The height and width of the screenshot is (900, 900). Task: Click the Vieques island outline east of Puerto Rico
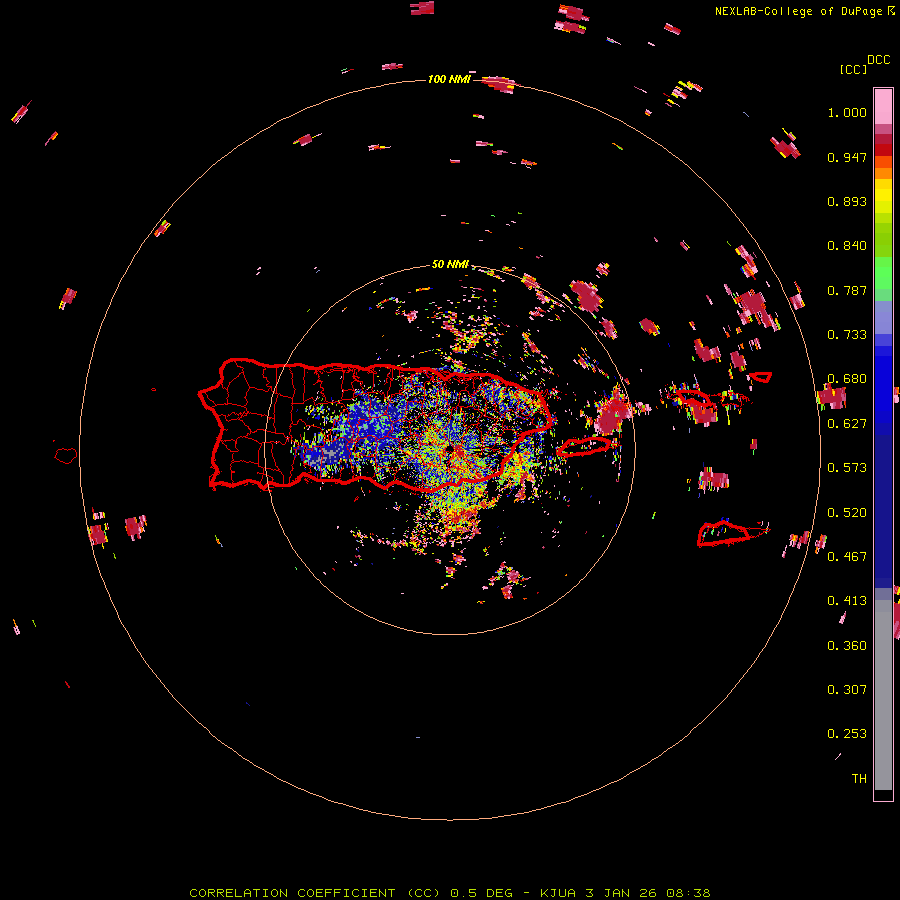point(584,447)
